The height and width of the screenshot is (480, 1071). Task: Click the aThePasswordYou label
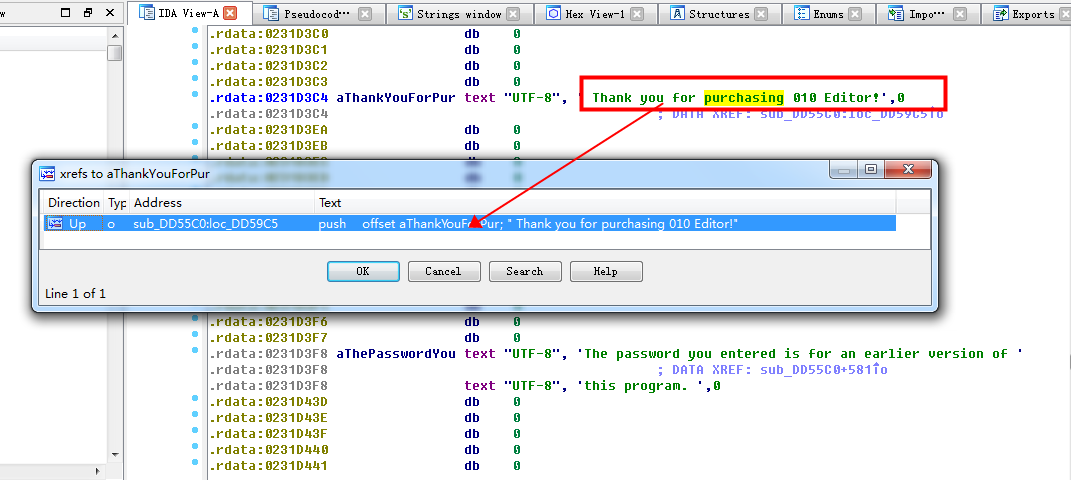click(396, 354)
